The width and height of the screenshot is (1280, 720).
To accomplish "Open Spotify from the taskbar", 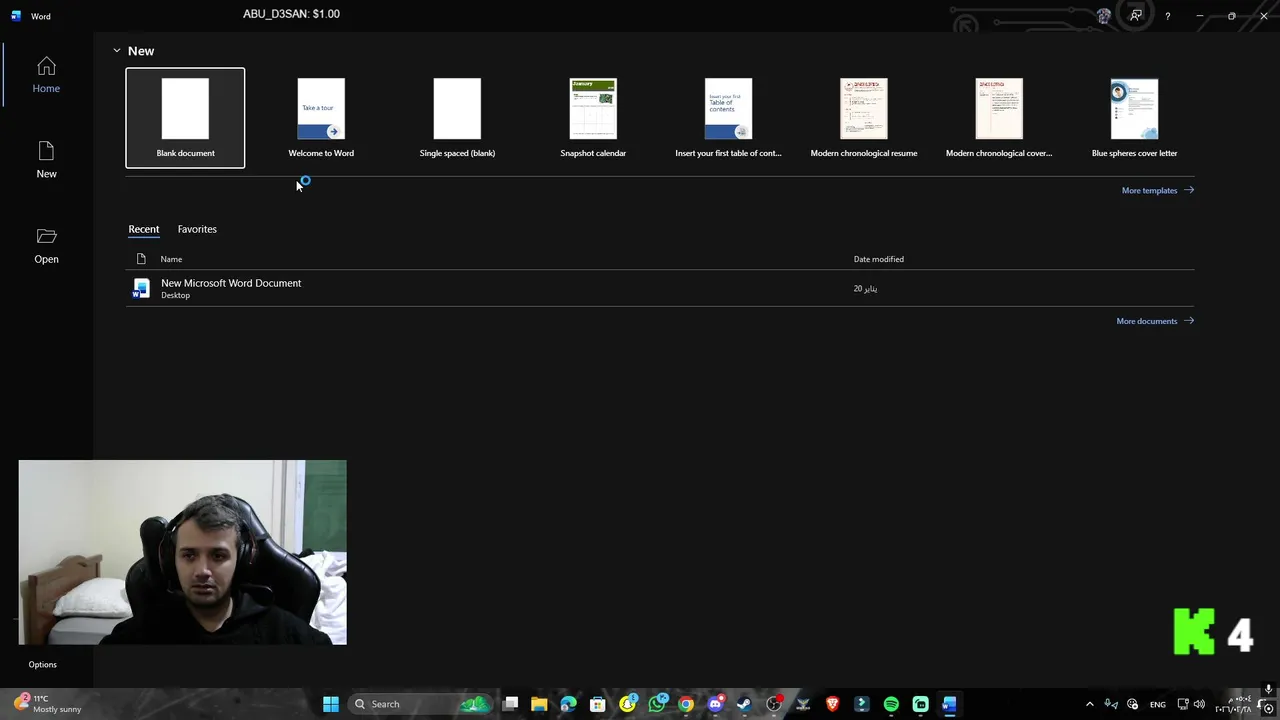I will [891, 704].
